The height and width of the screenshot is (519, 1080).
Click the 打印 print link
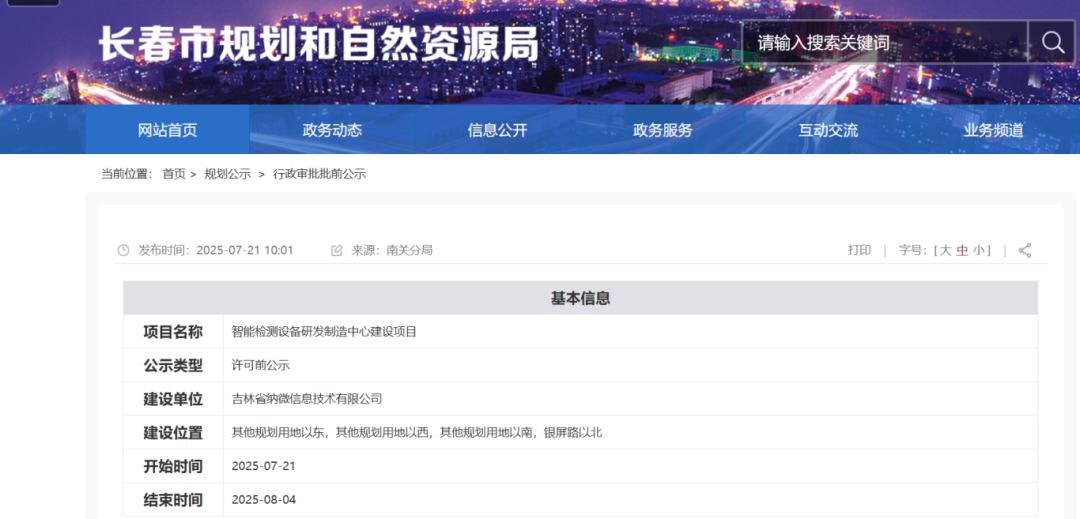[x=859, y=251]
